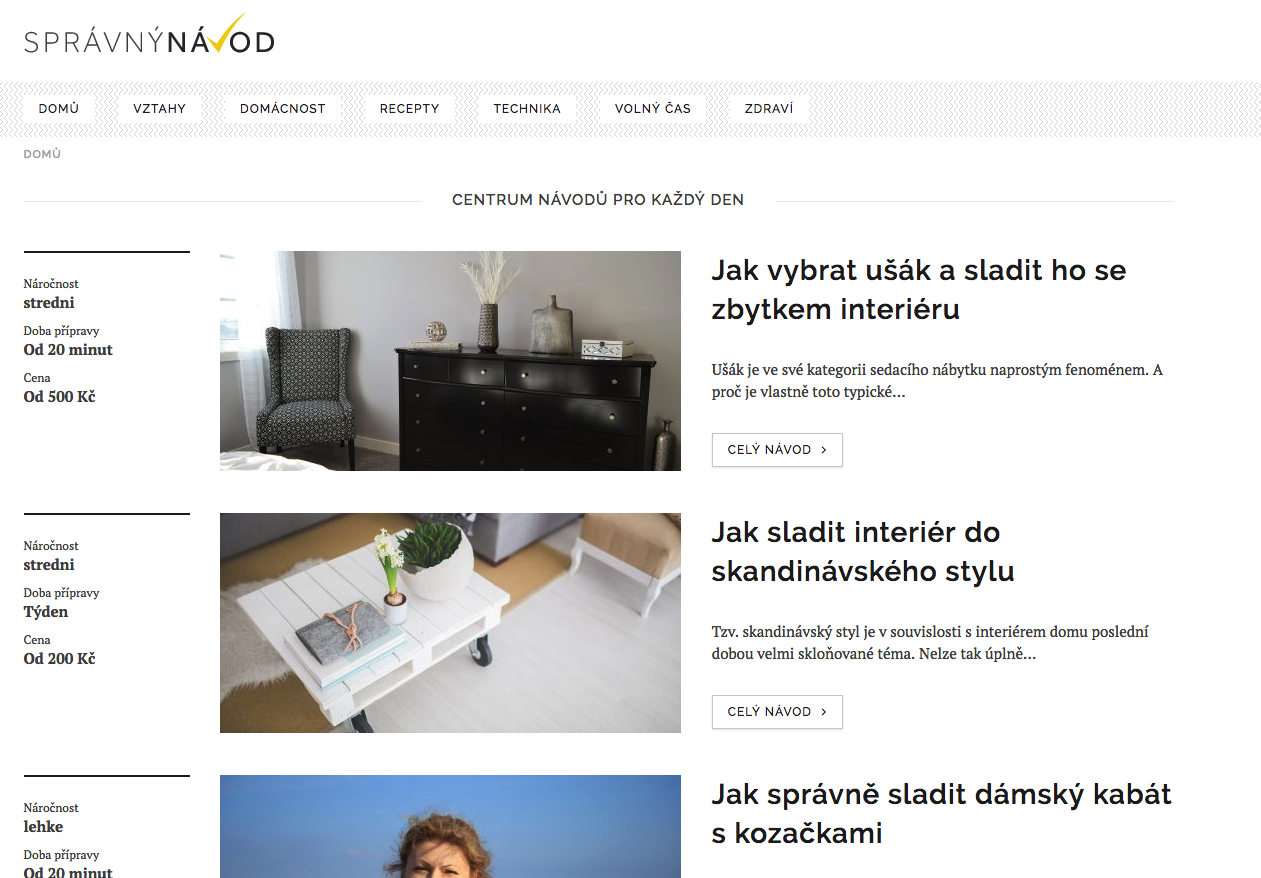The height and width of the screenshot is (878, 1261).
Task: Click chevron arrow in first Celý návod button
Action: 824,450
